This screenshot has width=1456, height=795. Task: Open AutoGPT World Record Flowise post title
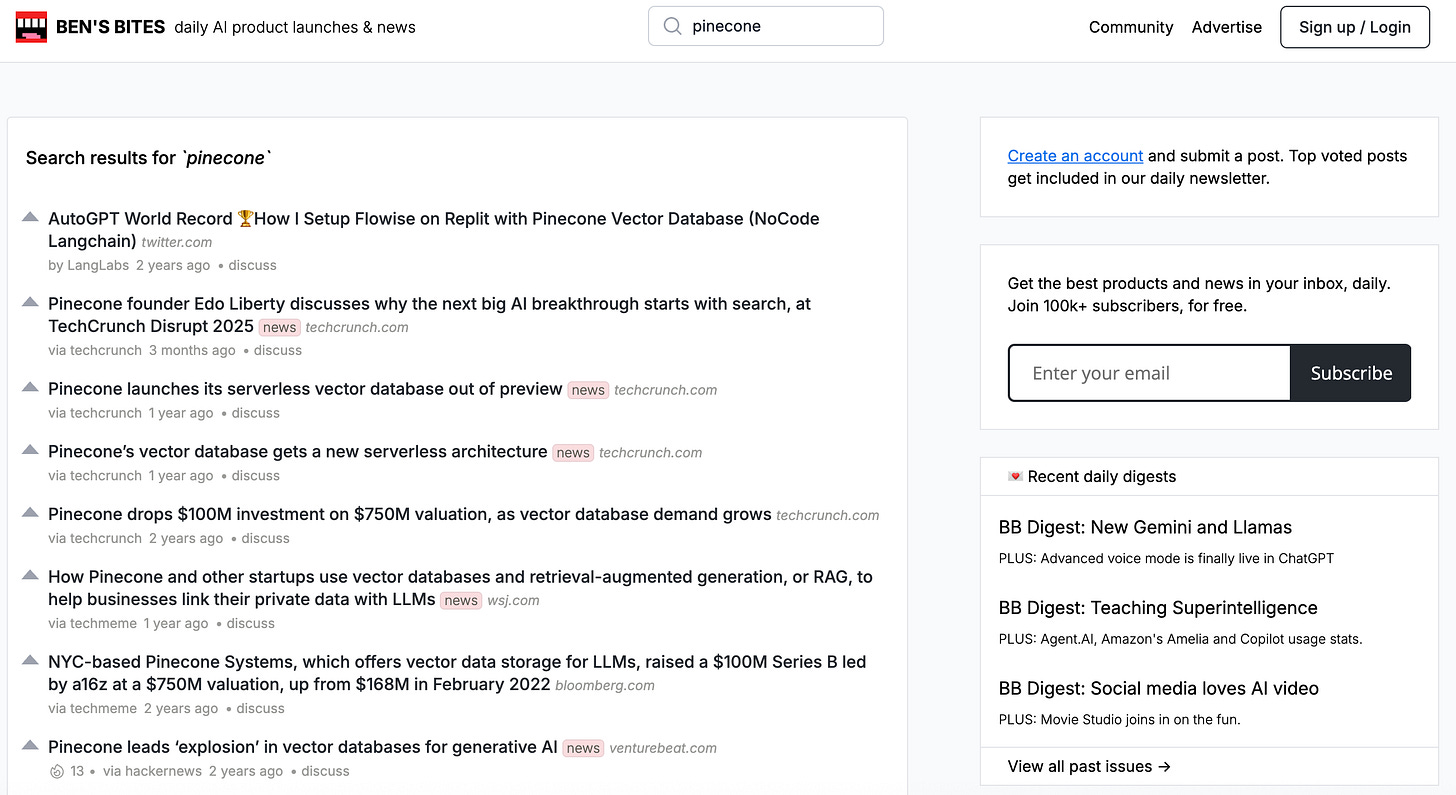click(x=434, y=229)
